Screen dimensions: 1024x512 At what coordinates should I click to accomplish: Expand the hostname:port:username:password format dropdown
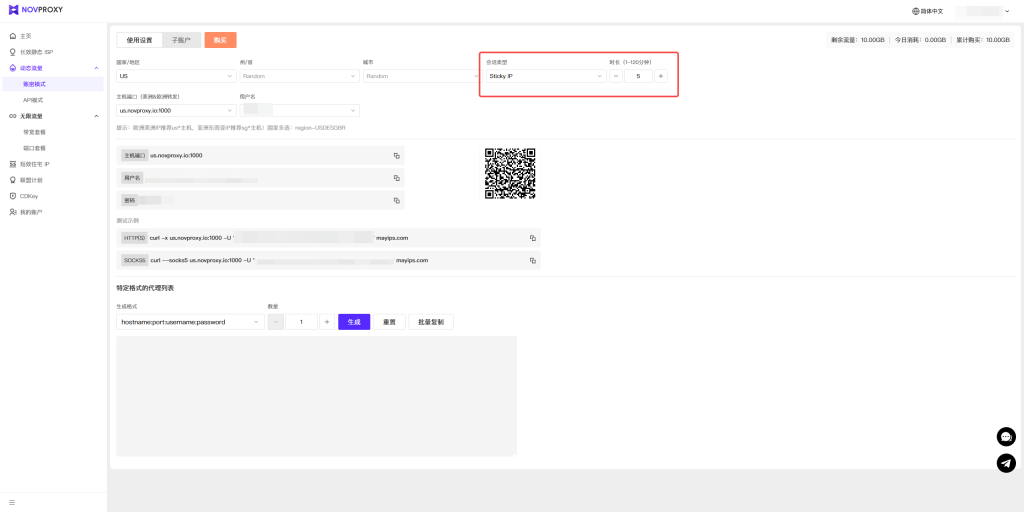click(x=190, y=322)
